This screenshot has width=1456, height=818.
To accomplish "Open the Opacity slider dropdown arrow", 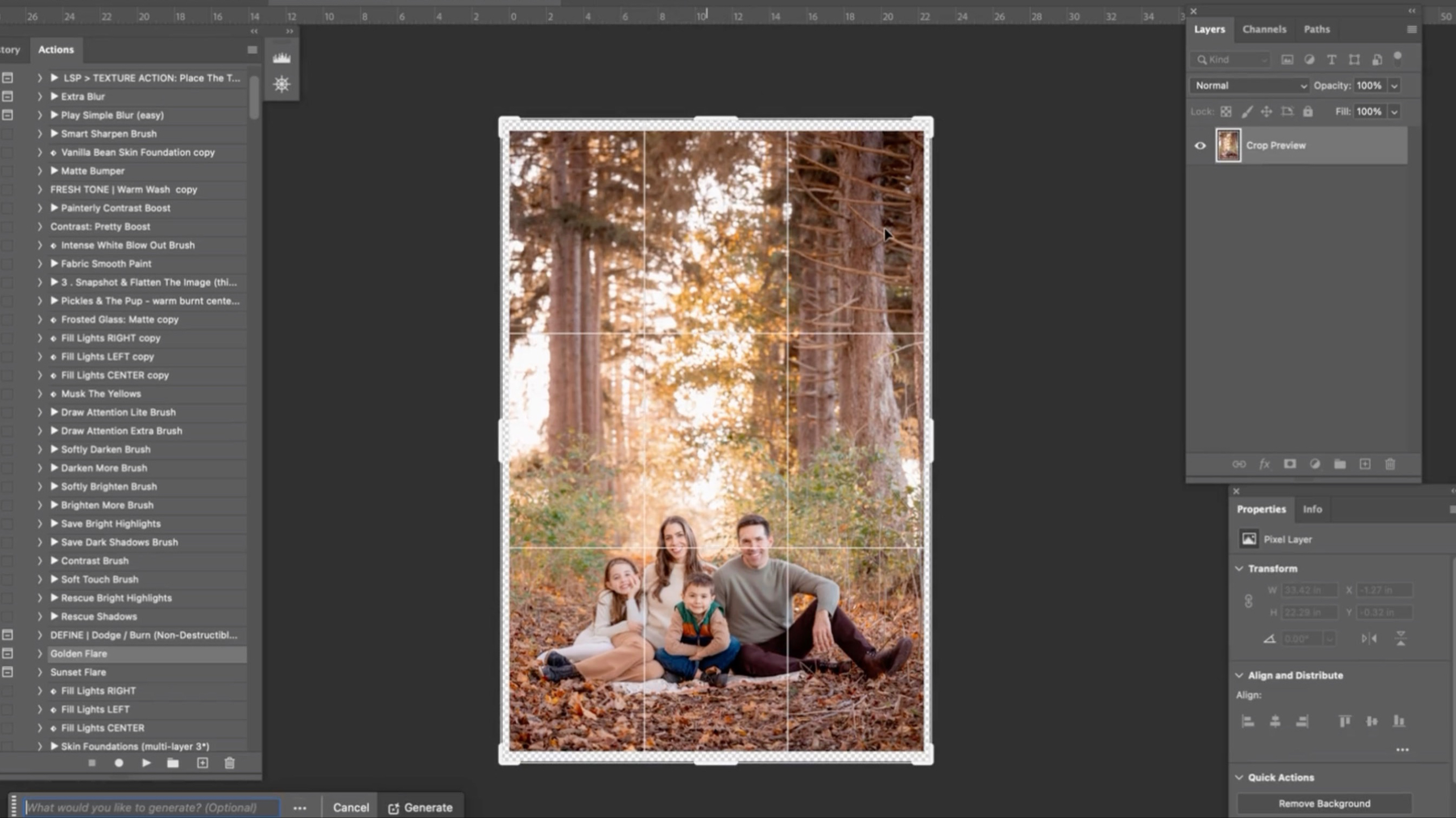I will [1394, 86].
